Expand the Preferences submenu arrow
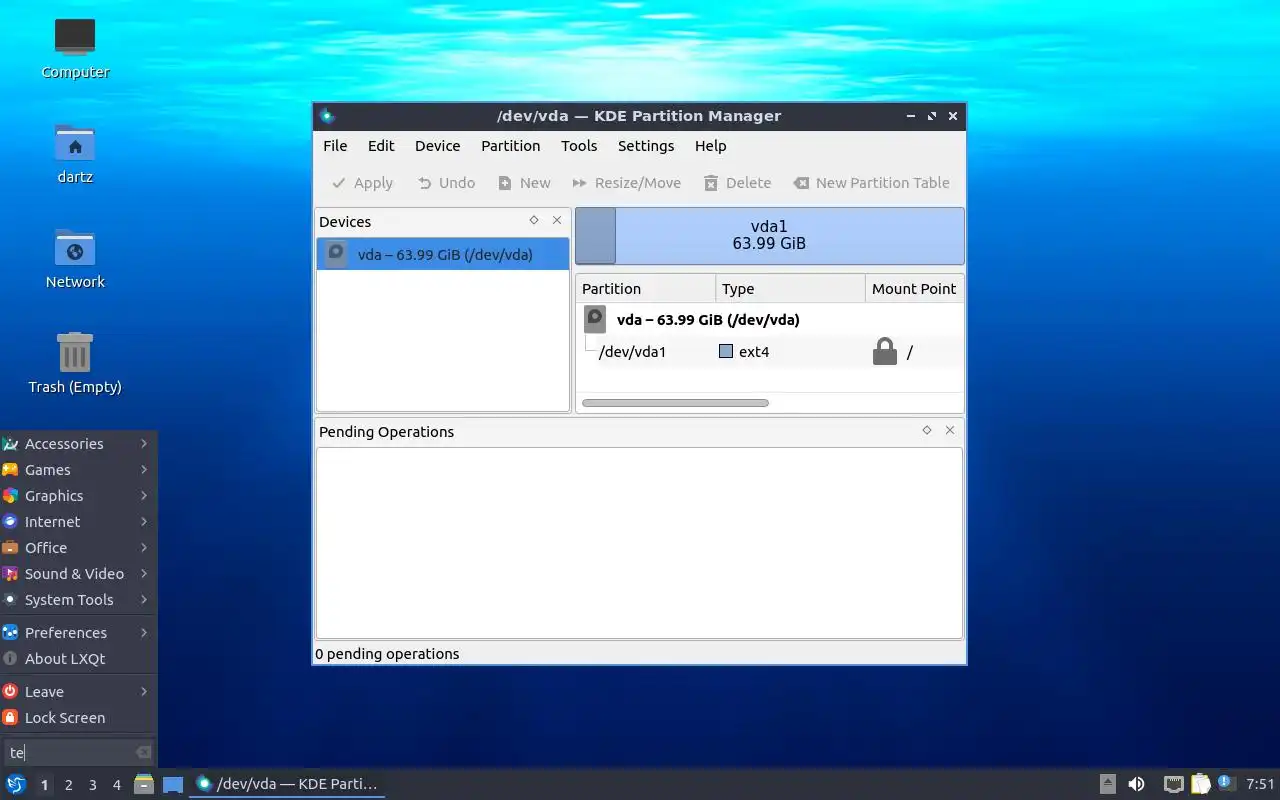 [x=145, y=633]
